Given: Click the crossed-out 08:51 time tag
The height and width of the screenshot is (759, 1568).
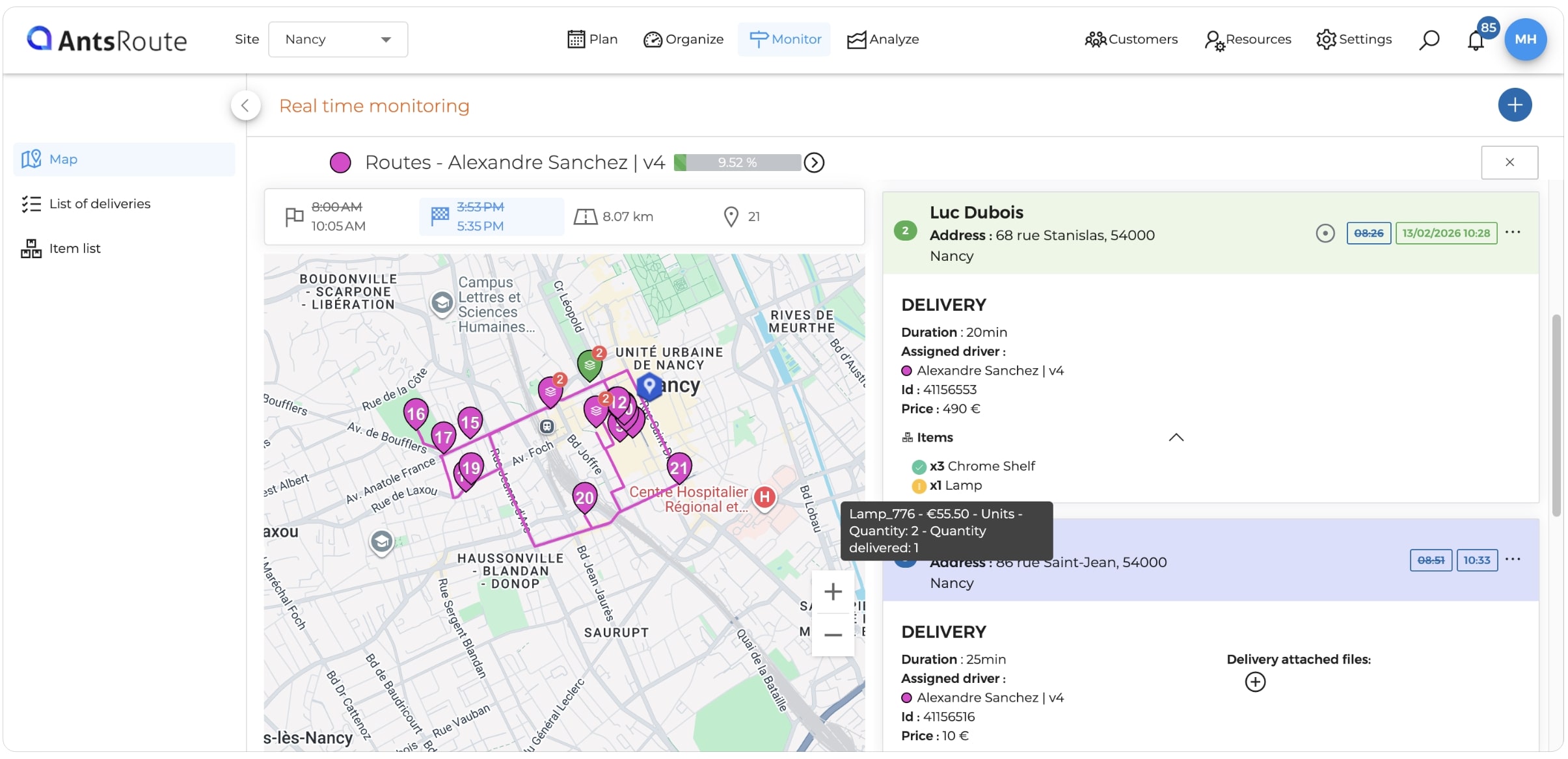Looking at the screenshot, I should tap(1431, 560).
